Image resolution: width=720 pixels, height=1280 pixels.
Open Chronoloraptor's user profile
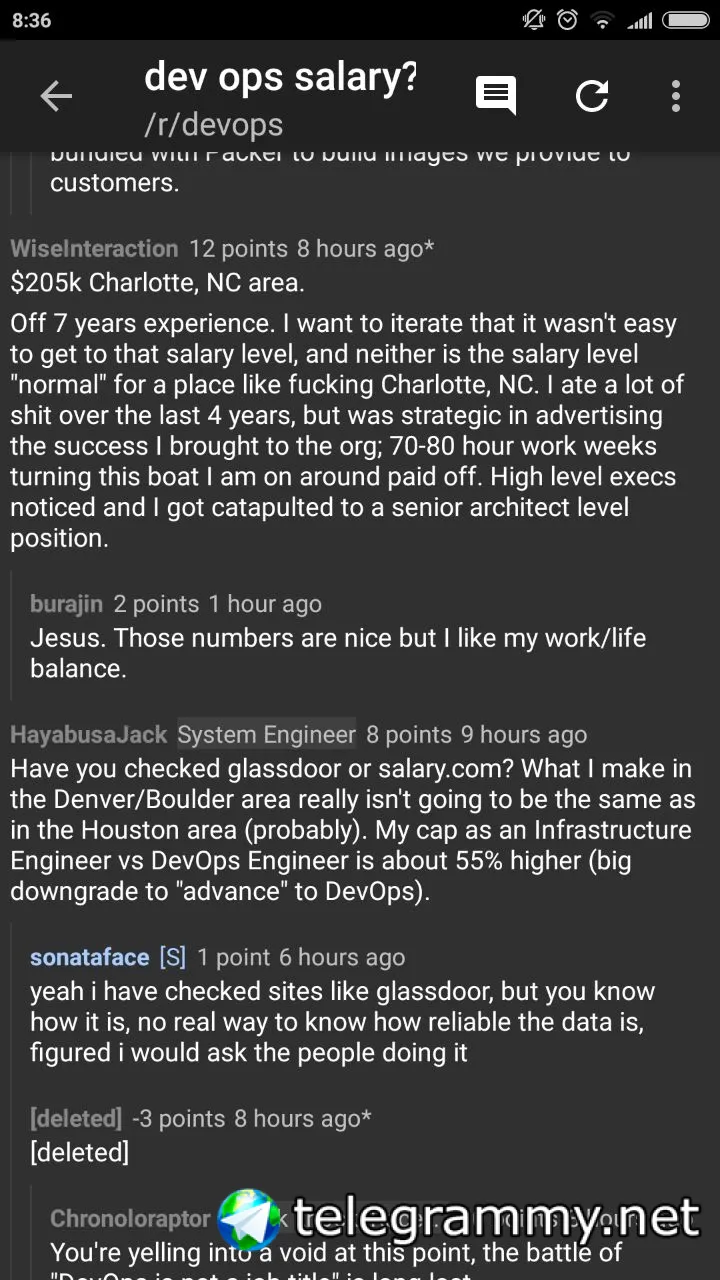pos(130,1219)
